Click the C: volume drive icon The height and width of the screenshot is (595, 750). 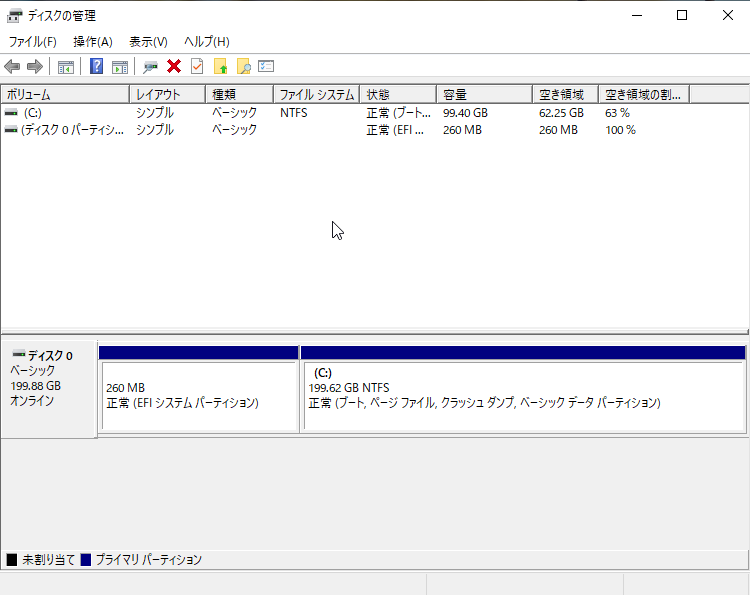click(x=11, y=113)
